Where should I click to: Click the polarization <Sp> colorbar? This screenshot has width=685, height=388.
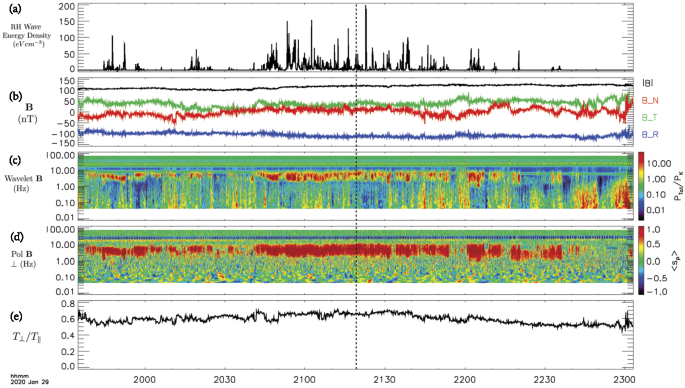pyautogui.click(x=641, y=260)
